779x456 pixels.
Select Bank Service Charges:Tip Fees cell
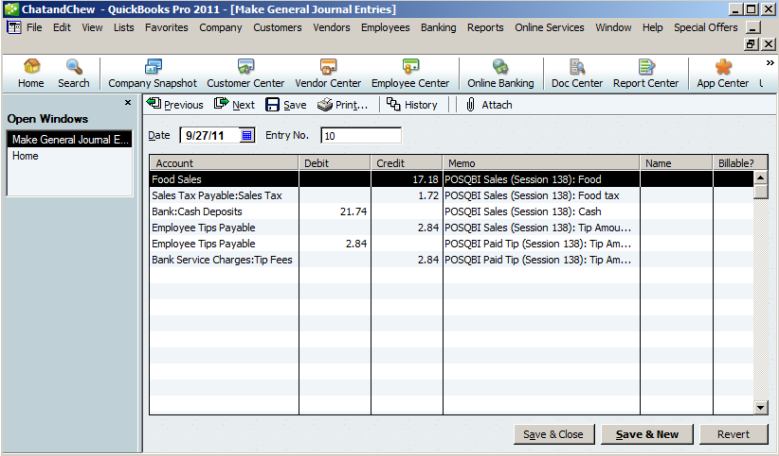(x=224, y=260)
